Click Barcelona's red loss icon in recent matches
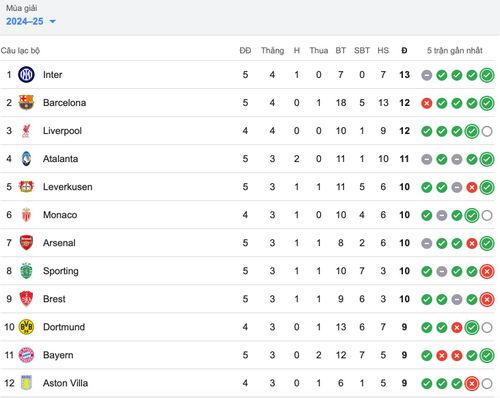Viewport: 500px width, 398px height. click(427, 103)
